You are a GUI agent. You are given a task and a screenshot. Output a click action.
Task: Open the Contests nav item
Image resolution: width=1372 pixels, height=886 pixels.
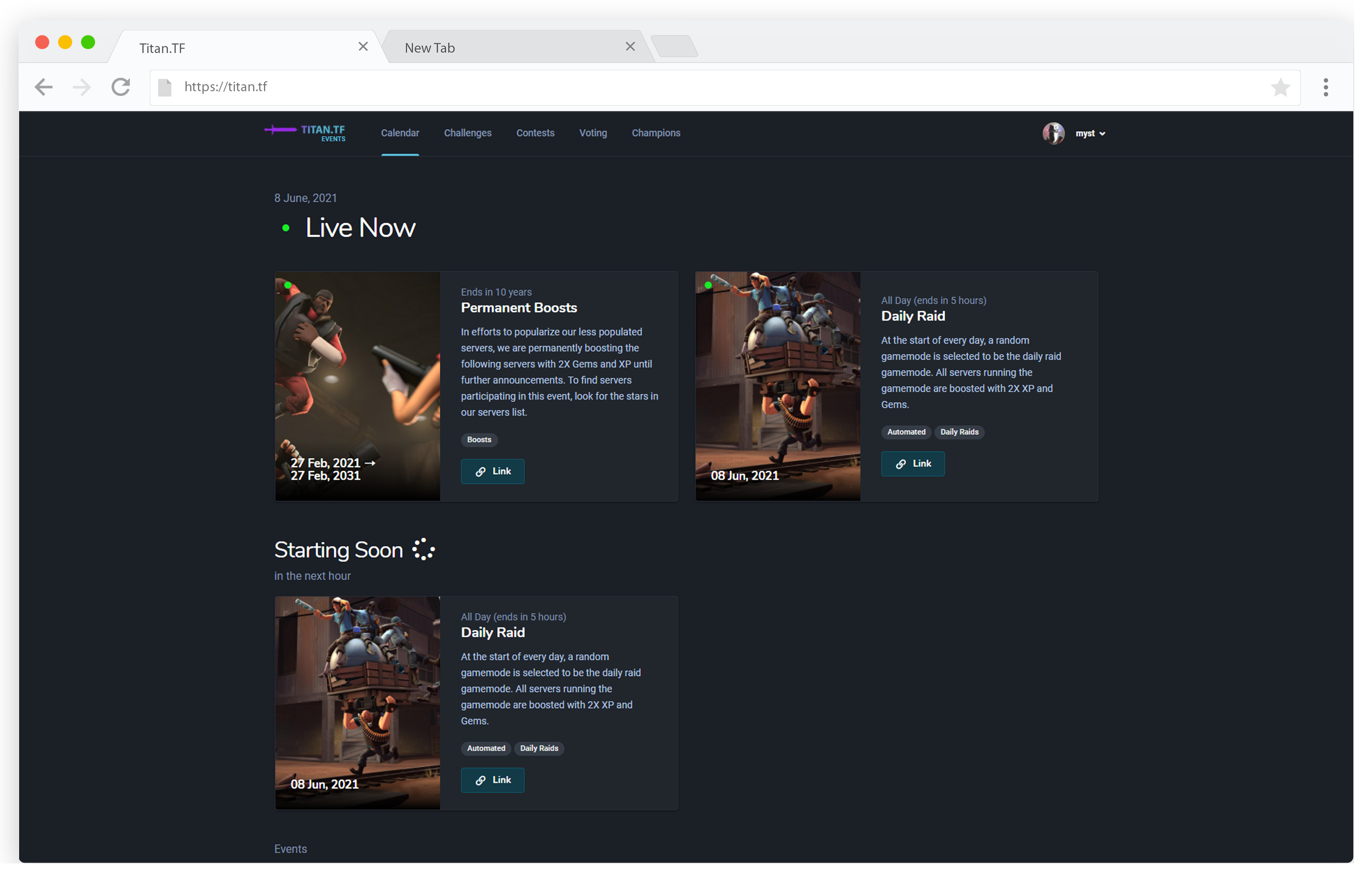pyautogui.click(x=535, y=133)
